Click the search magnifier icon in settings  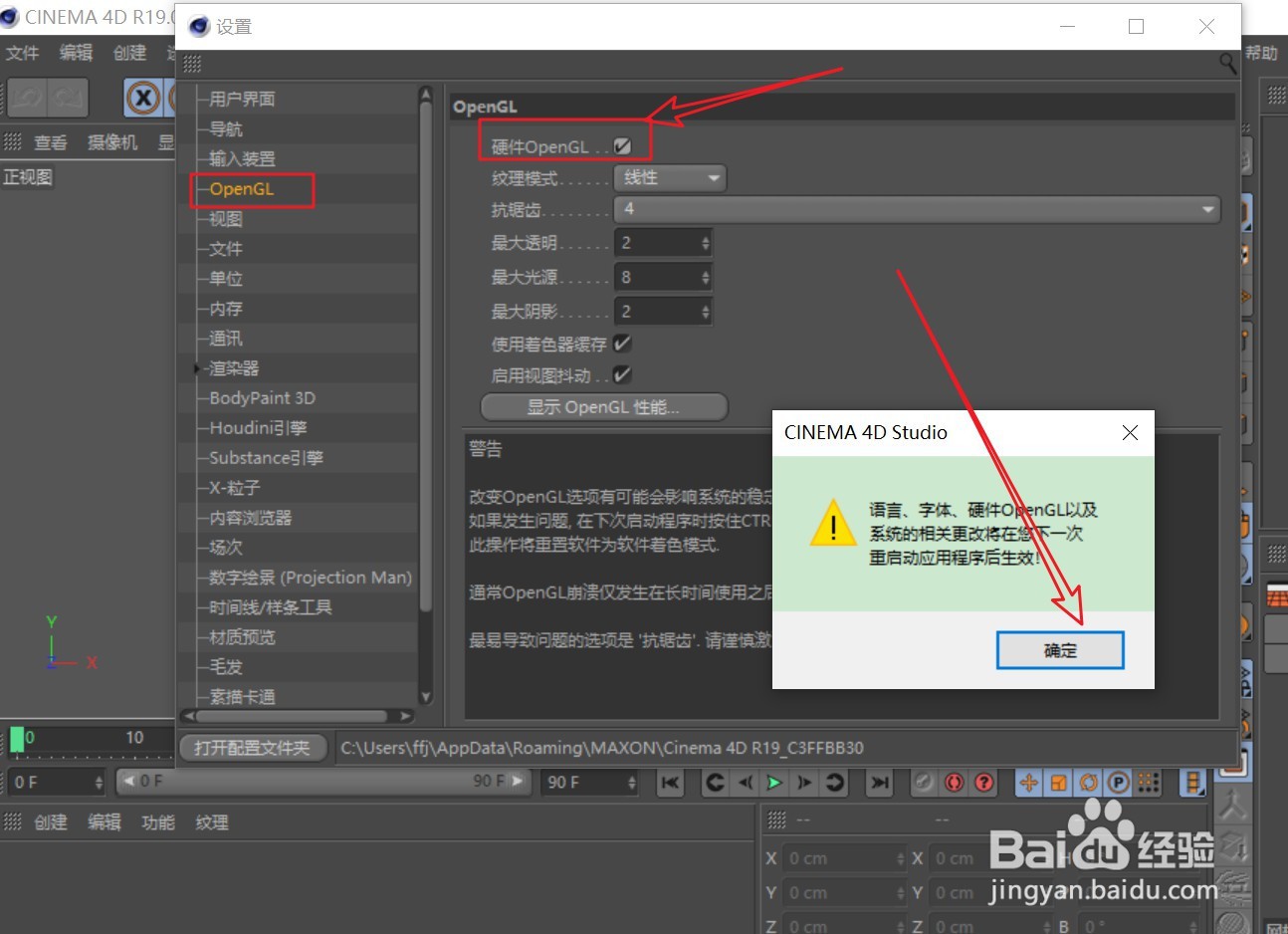[x=1228, y=63]
